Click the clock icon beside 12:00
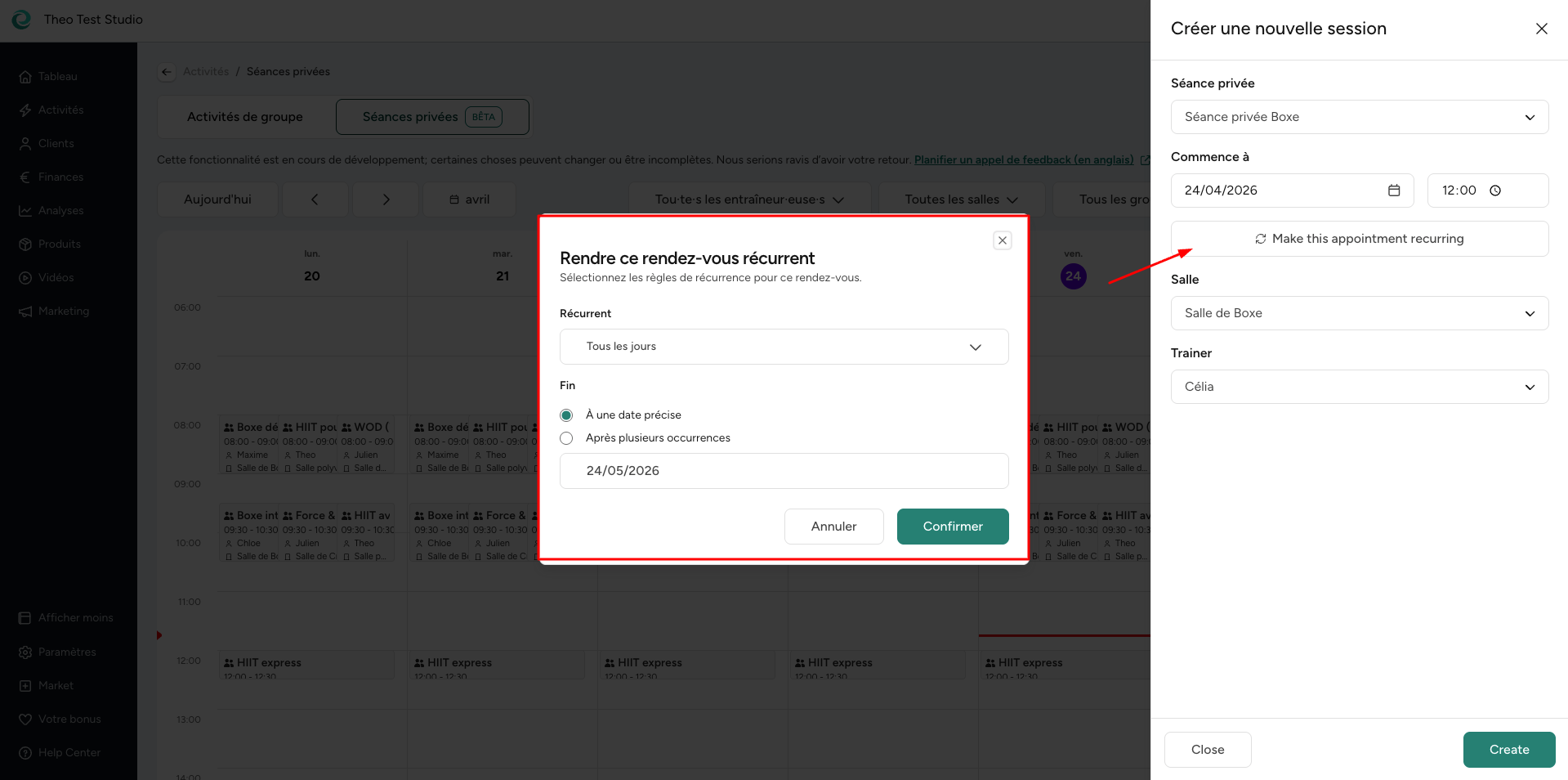The width and height of the screenshot is (1568, 780). (x=1495, y=191)
